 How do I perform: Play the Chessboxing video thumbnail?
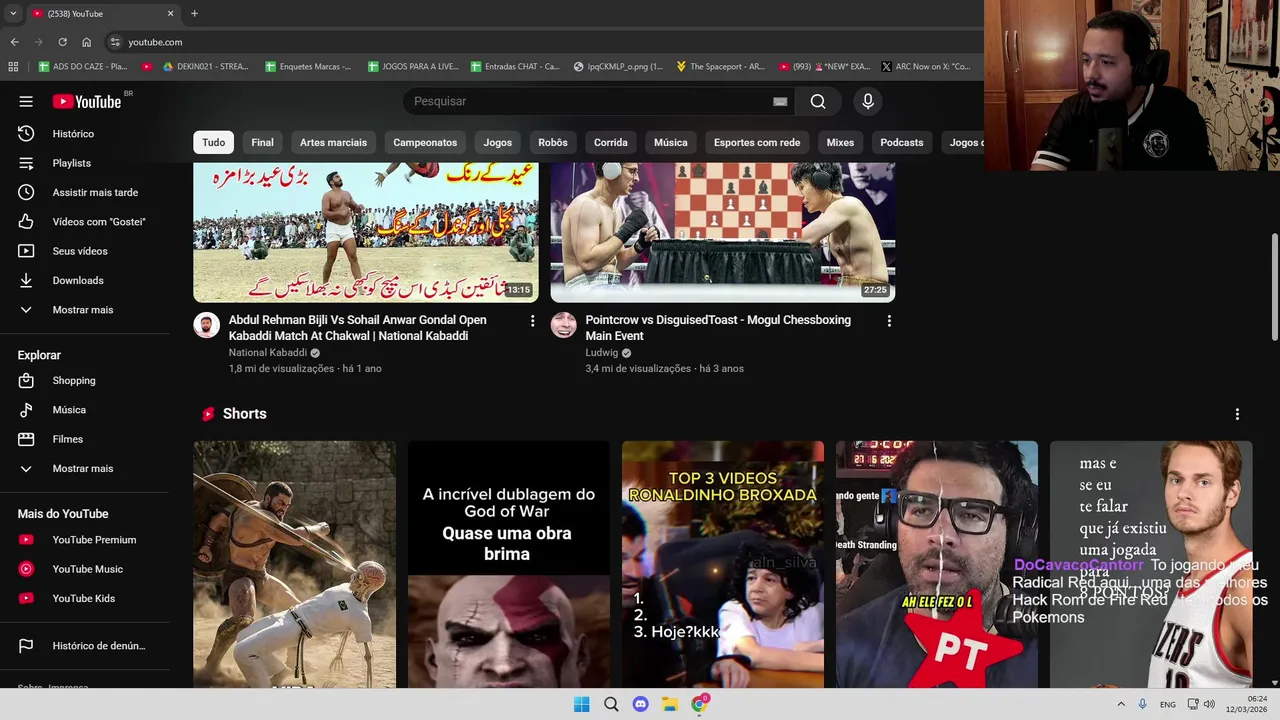pos(723,232)
